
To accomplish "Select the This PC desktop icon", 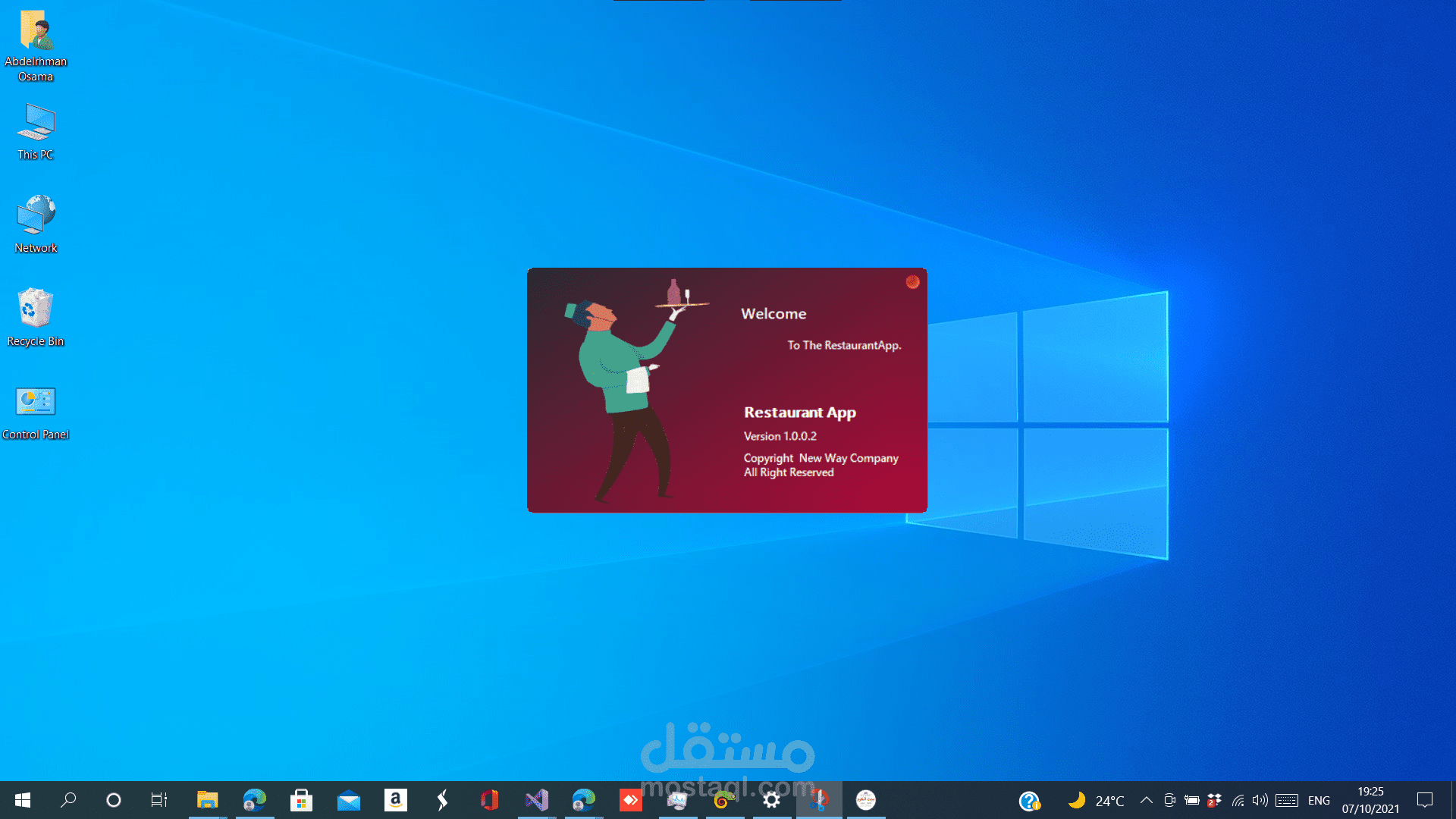I will pos(36,132).
